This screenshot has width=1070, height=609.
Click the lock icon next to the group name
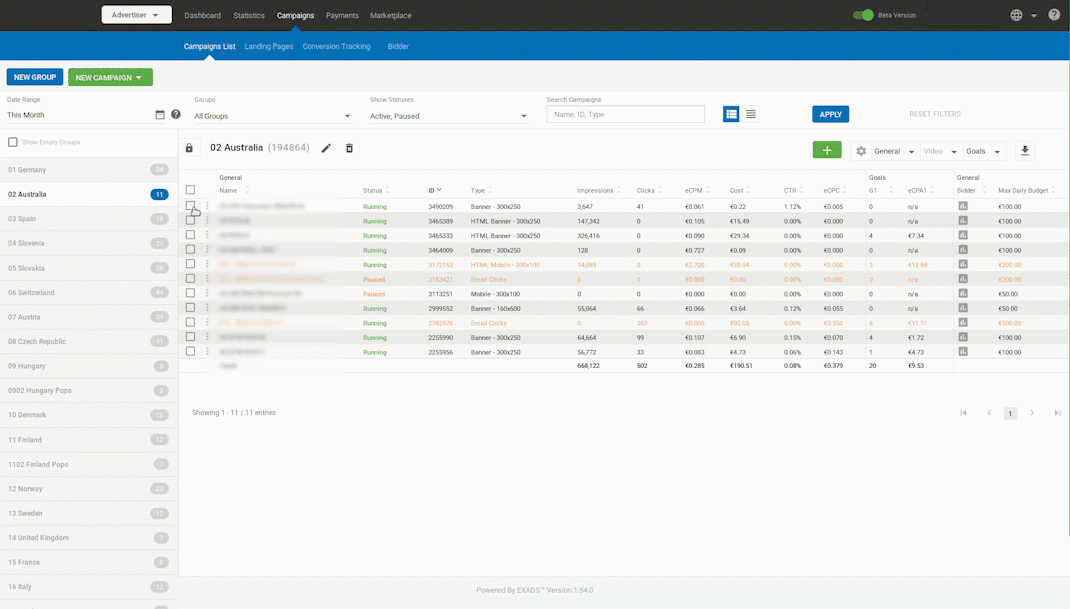[189, 147]
